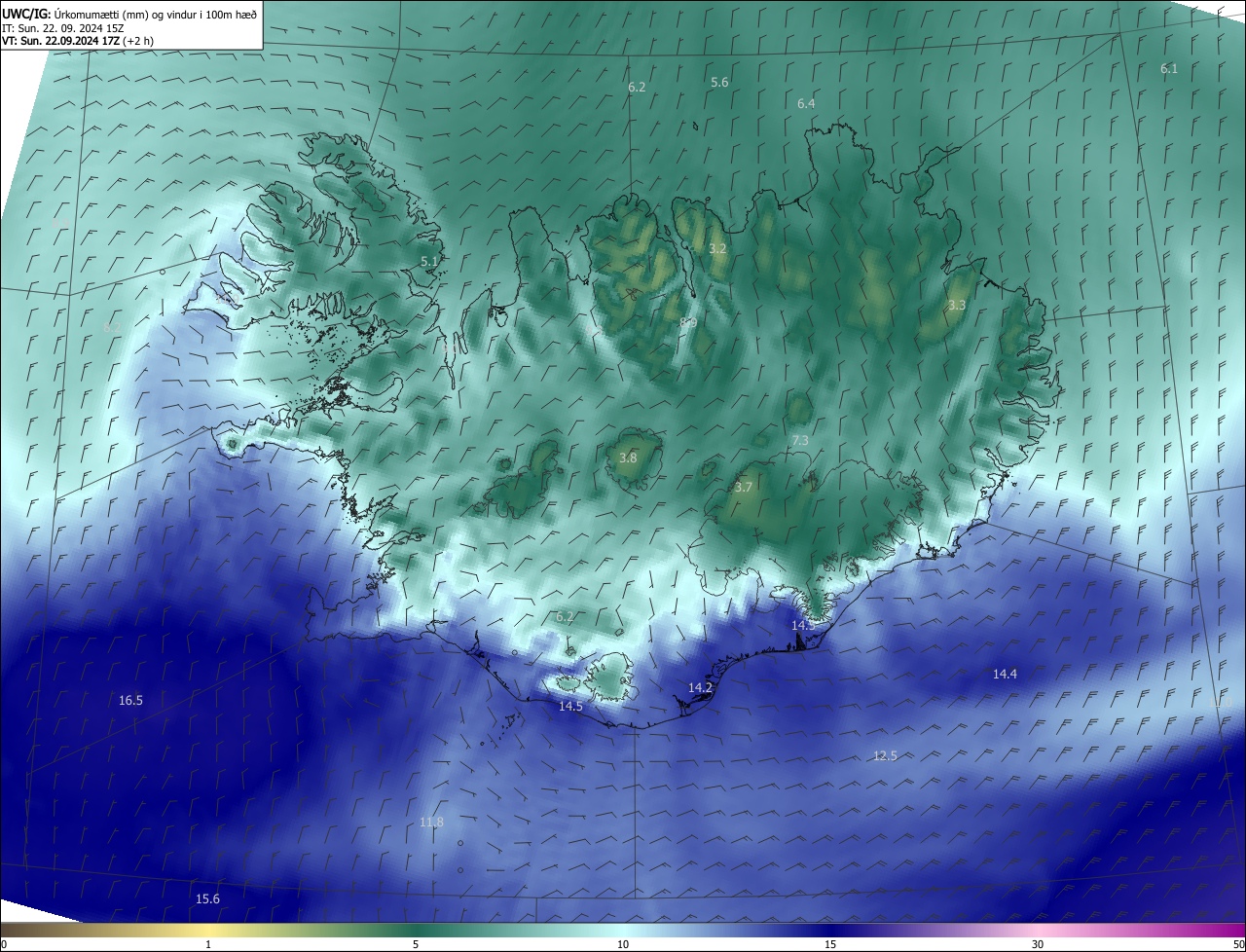Click the colorbar tick label 5
Image resolution: width=1246 pixels, height=952 pixels.
point(416,944)
